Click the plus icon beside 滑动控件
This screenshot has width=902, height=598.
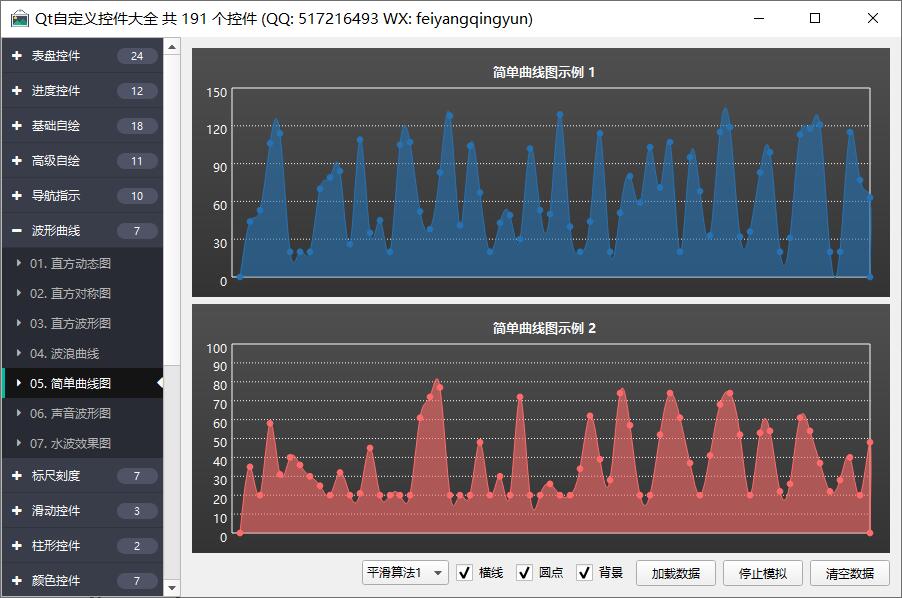point(16,511)
